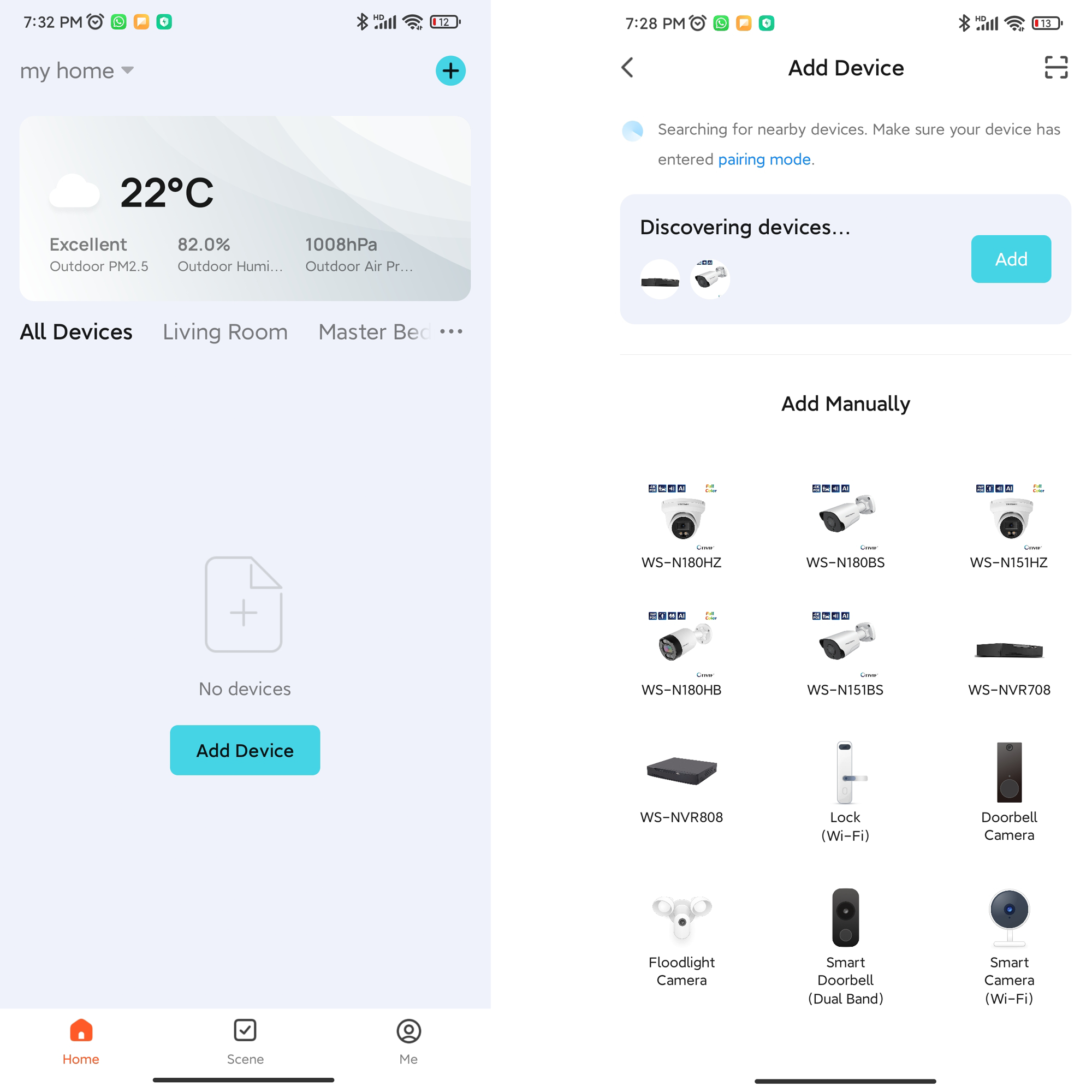Select the Smart Doorbell (Dual Band) icon

click(x=845, y=918)
